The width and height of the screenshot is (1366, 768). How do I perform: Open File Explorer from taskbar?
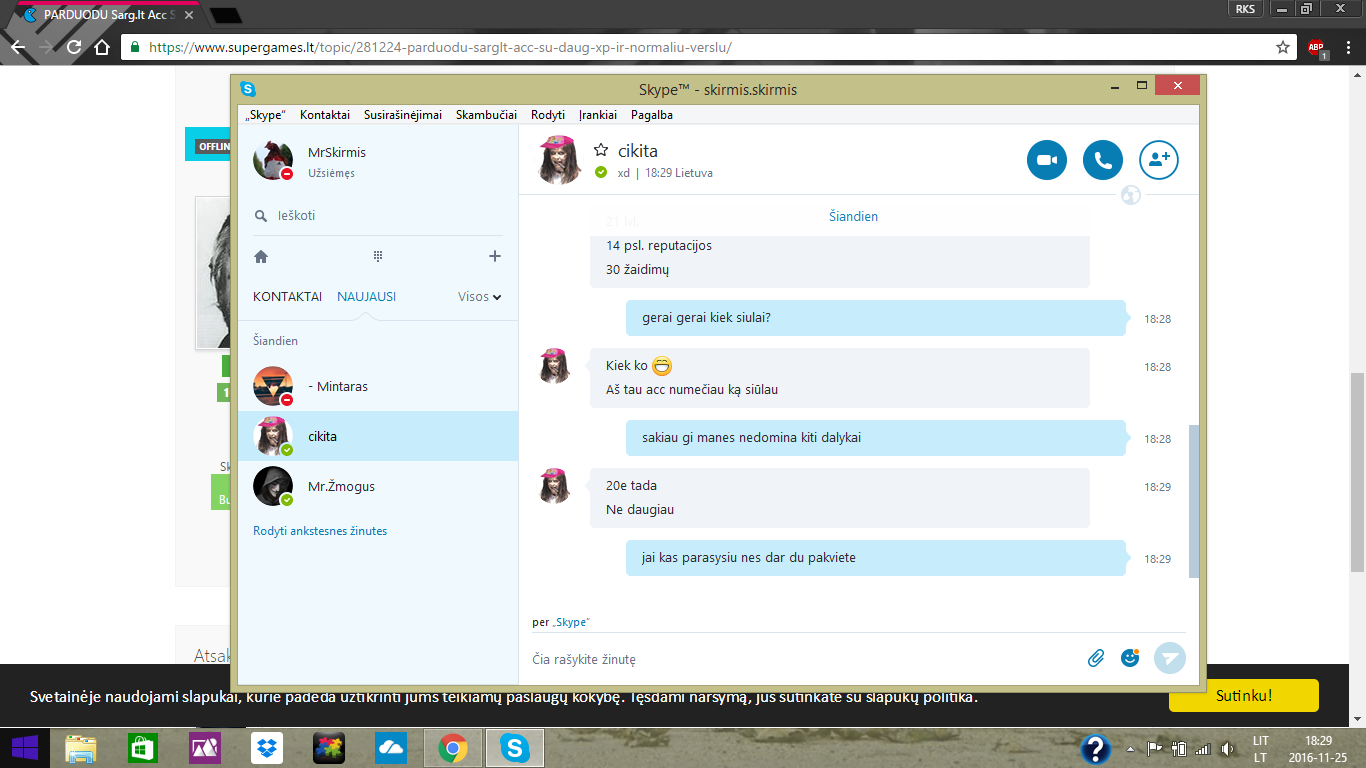tap(81, 748)
